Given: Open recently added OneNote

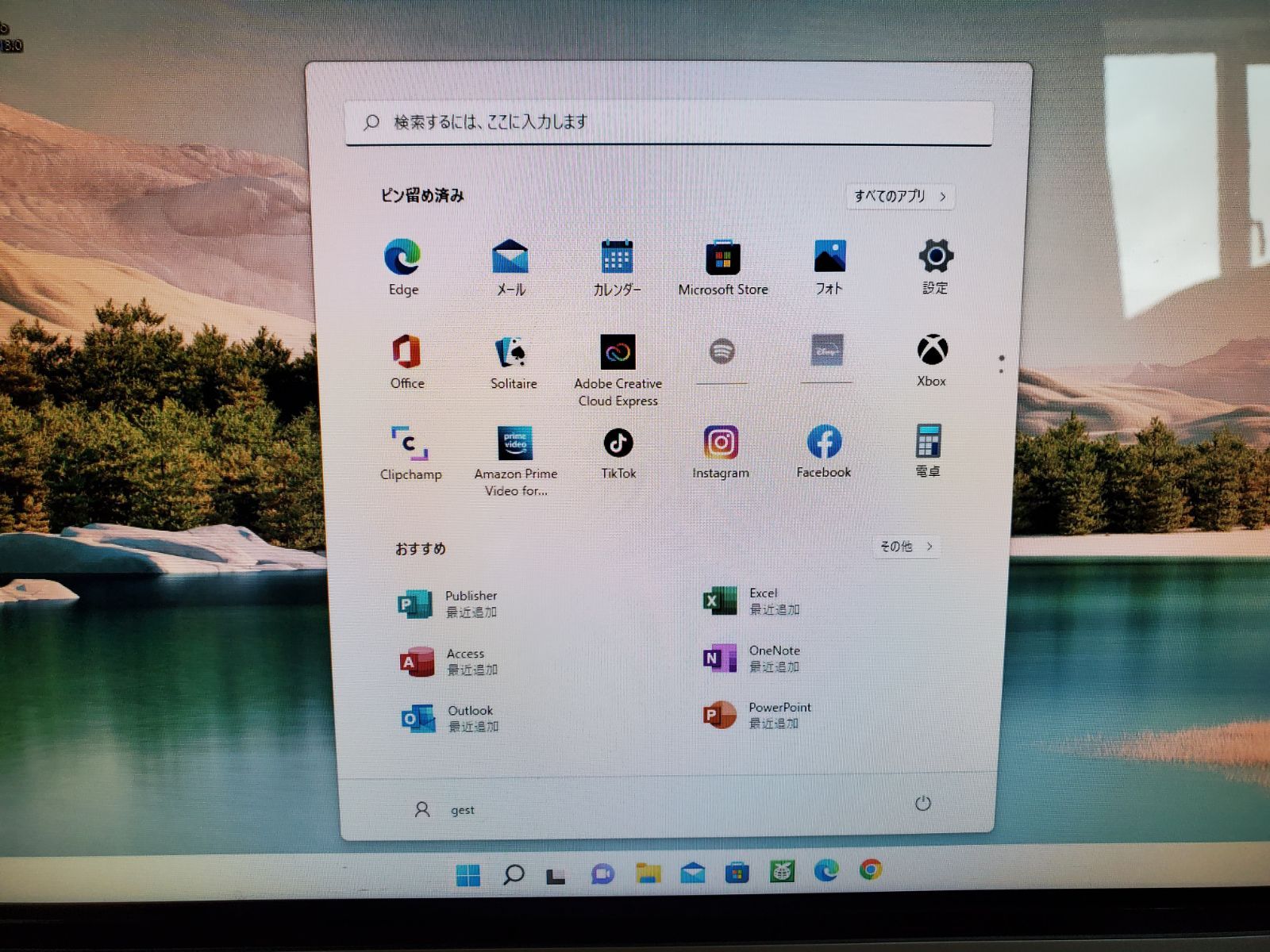Looking at the screenshot, I should (752, 658).
